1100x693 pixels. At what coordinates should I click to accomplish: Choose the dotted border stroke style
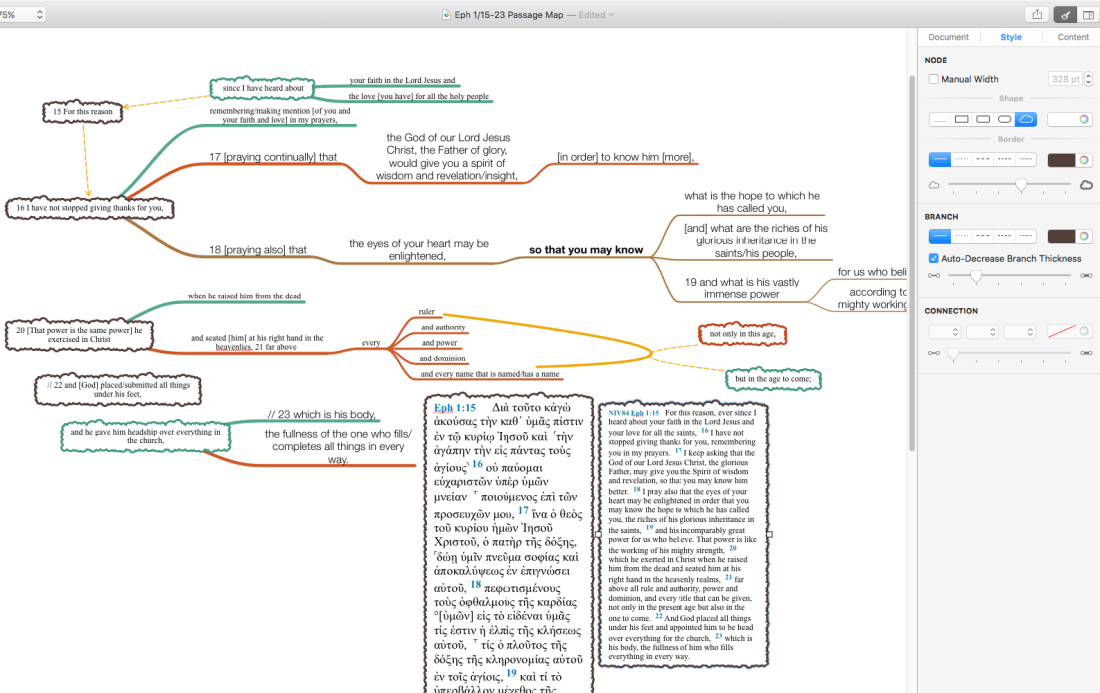click(963, 159)
